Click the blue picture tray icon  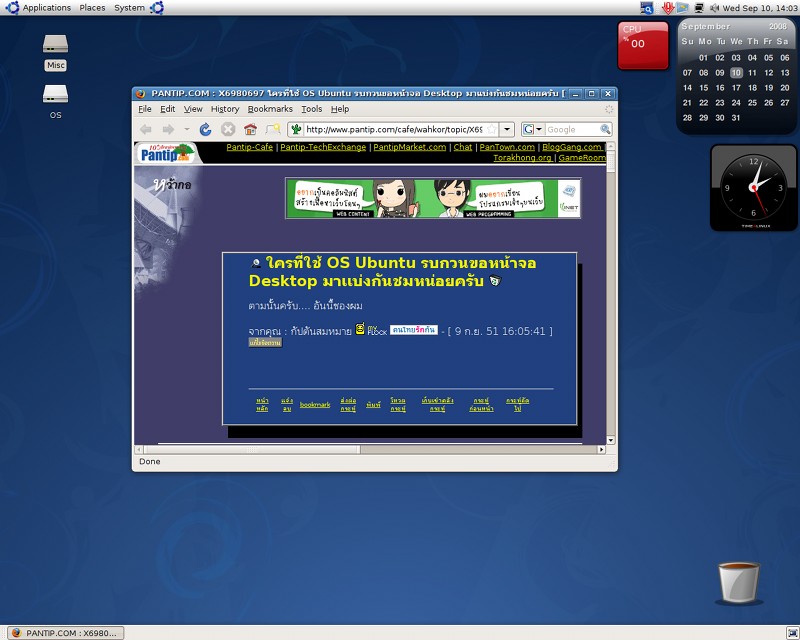pyautogui.click(x=683, y=8)
